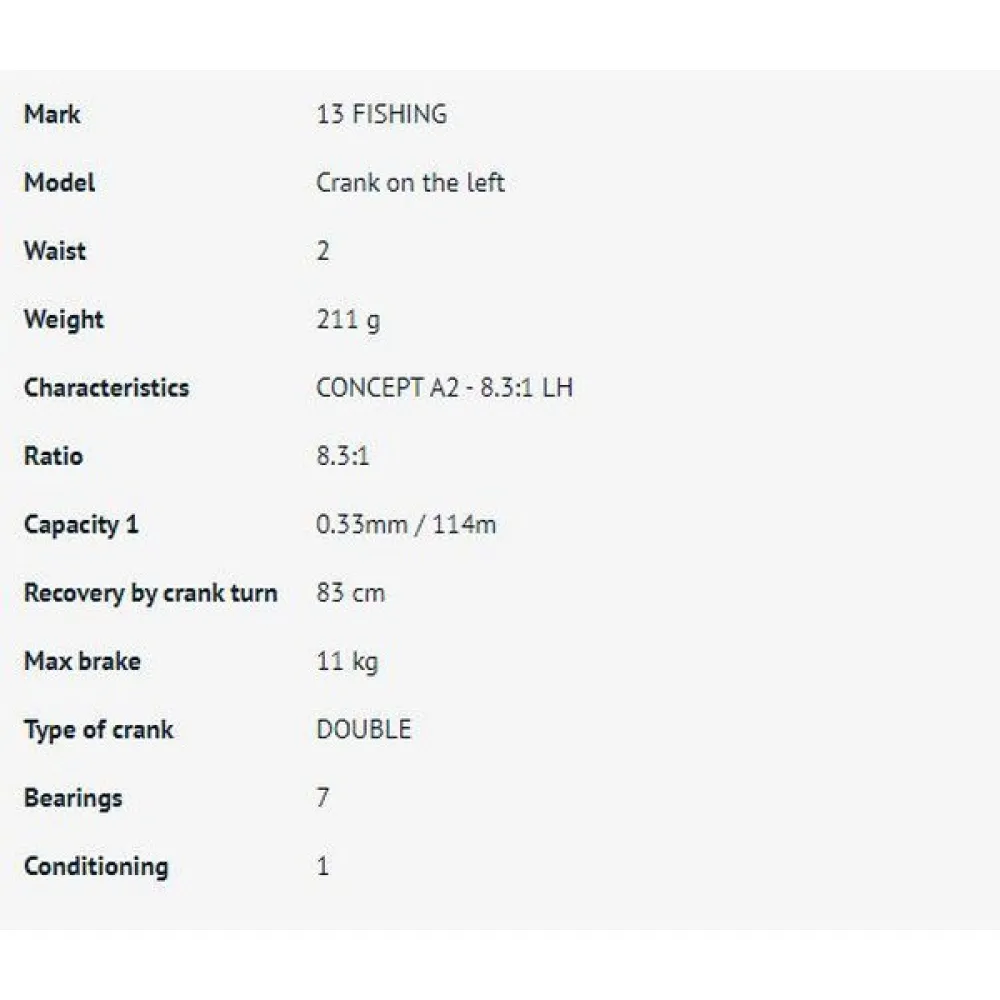1000x1000 pixels.
Task: Click the Recovery by crank turn label
Action: (x=150, y=593)
